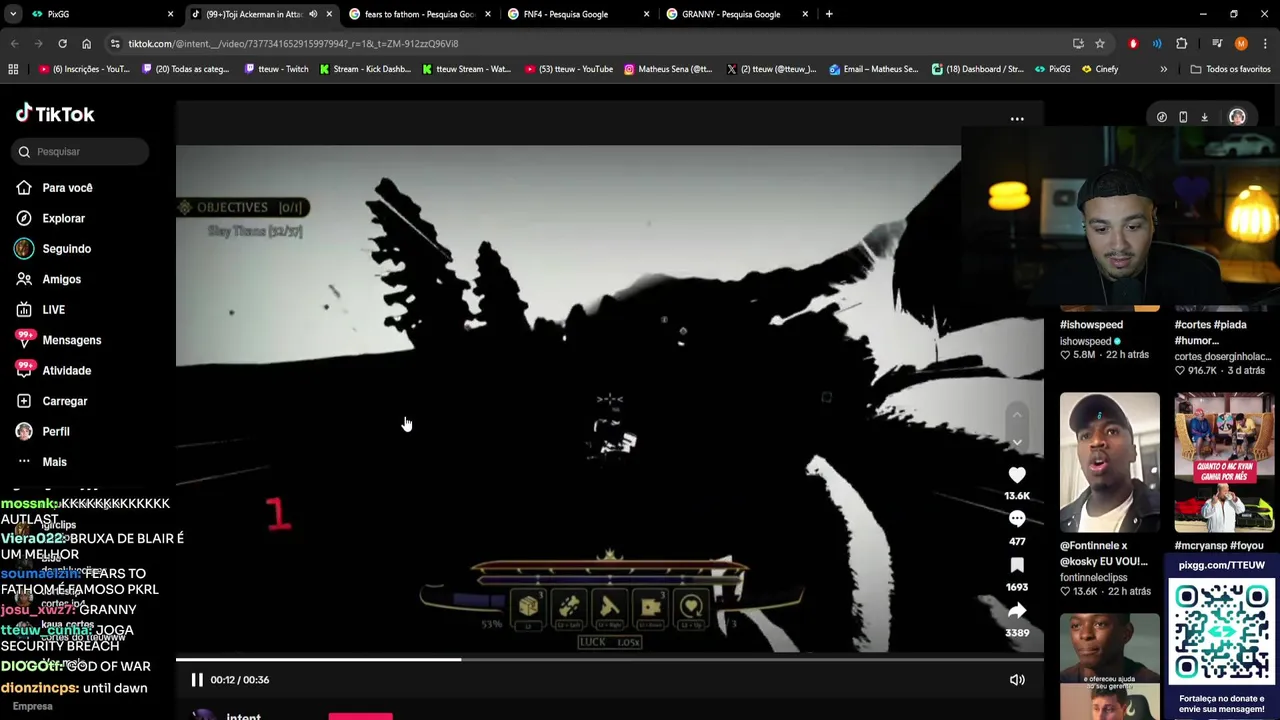Seek on the video progress bar

(x=610, y=659)
